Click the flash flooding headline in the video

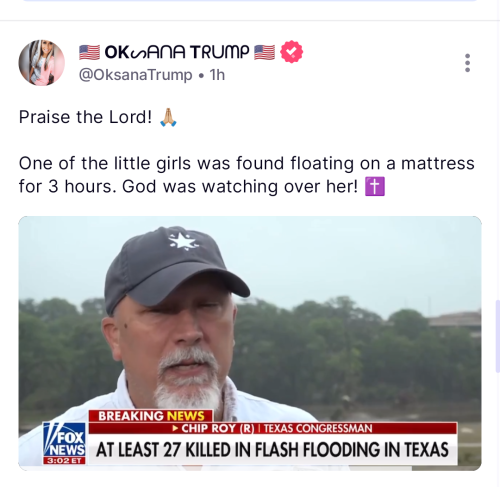tap(272, 450)
